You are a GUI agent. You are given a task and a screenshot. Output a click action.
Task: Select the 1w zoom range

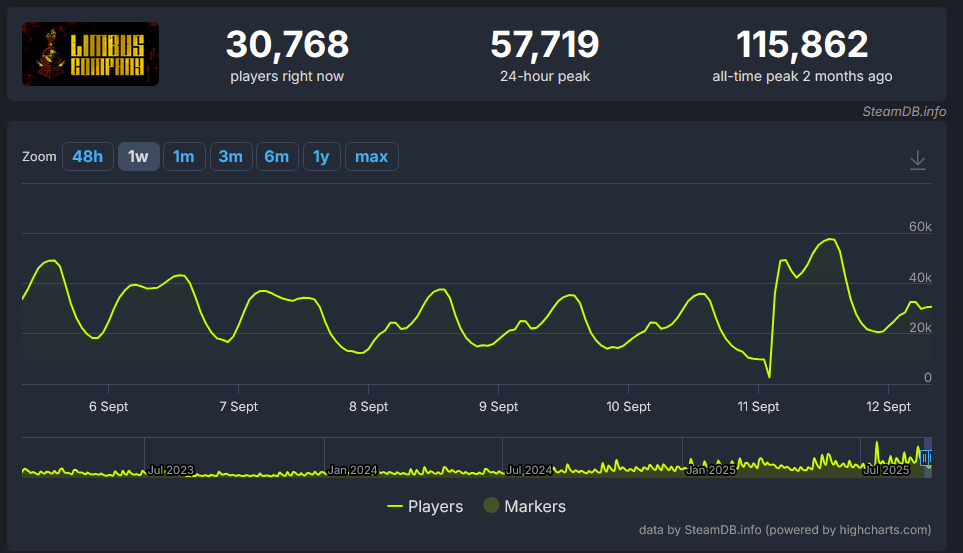pos(139,157)
